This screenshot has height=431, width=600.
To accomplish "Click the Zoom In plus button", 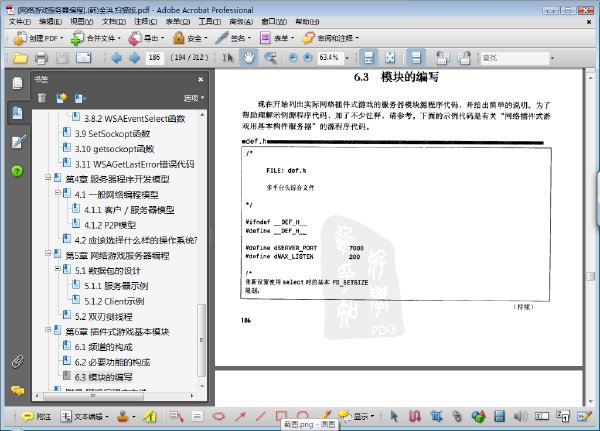I will 308,58.
